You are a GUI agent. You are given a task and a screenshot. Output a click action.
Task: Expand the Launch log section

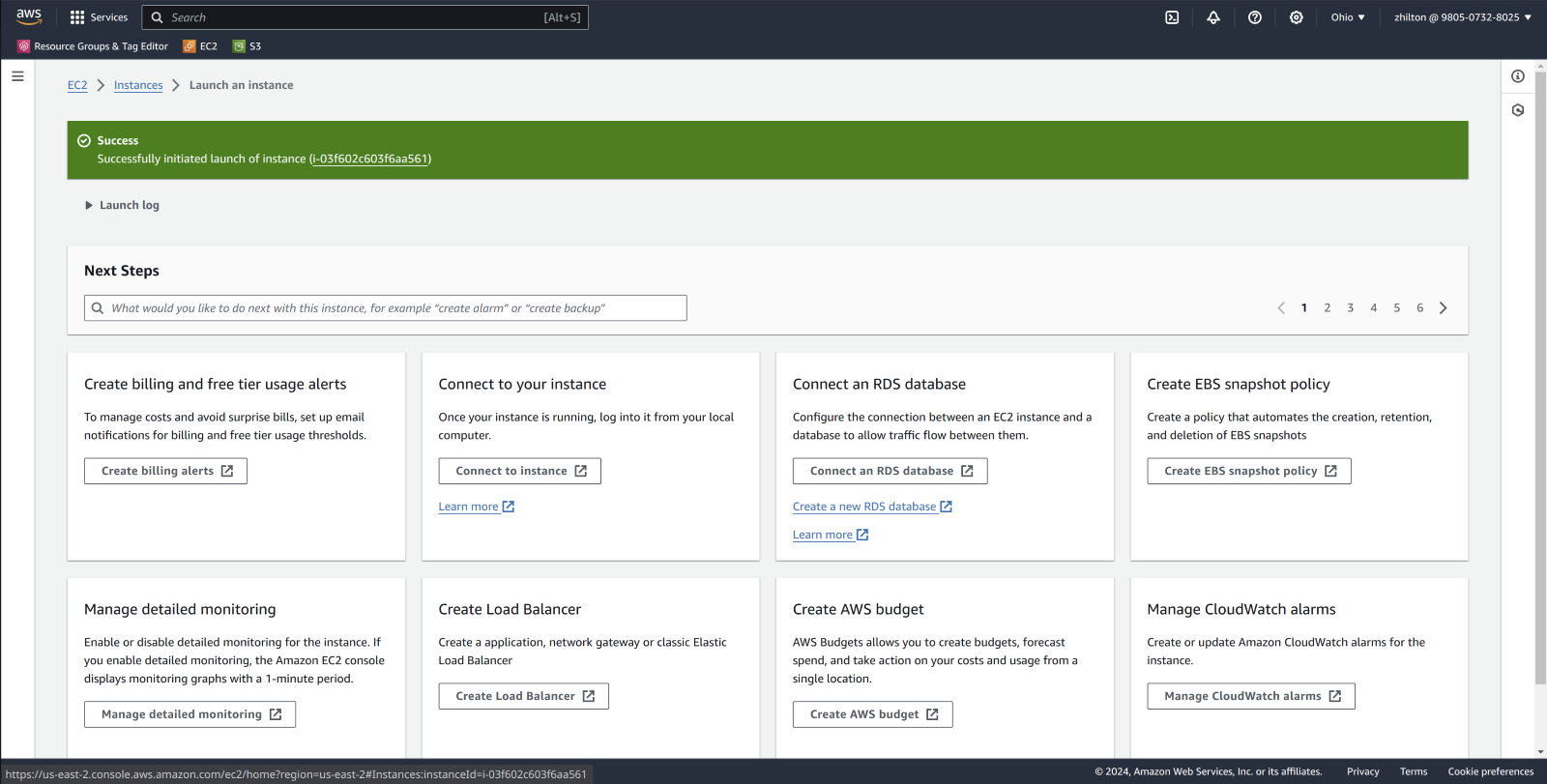pyautogui.click(x=122, y=205)
